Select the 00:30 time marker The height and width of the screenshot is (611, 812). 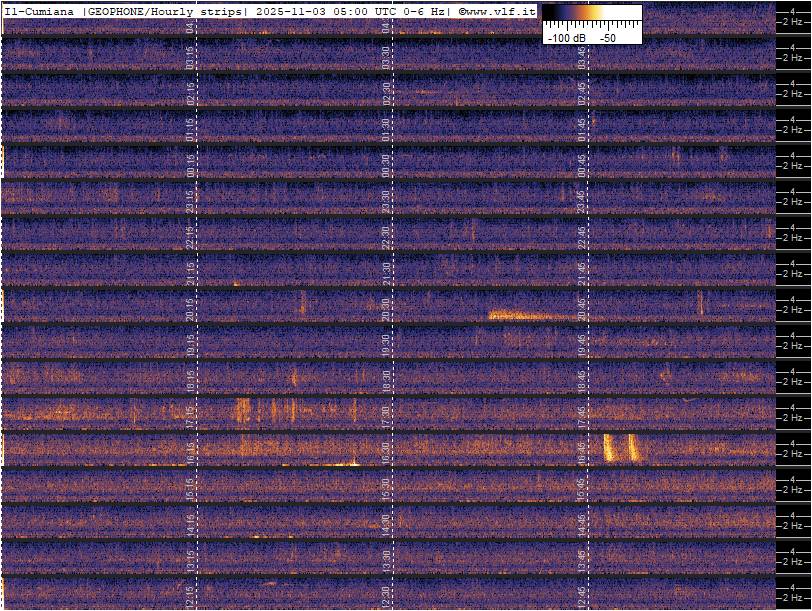387,166
